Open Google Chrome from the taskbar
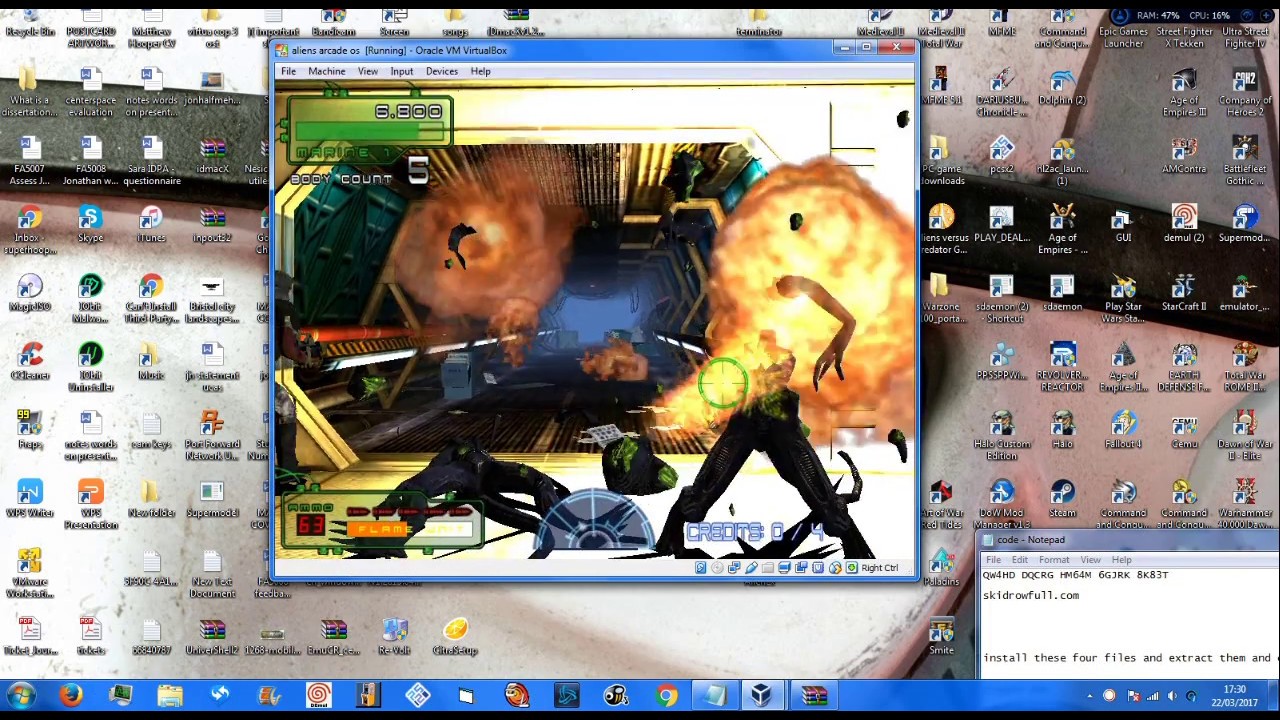The width and height of the screenshot is (1280, 720). click(666, 695)
